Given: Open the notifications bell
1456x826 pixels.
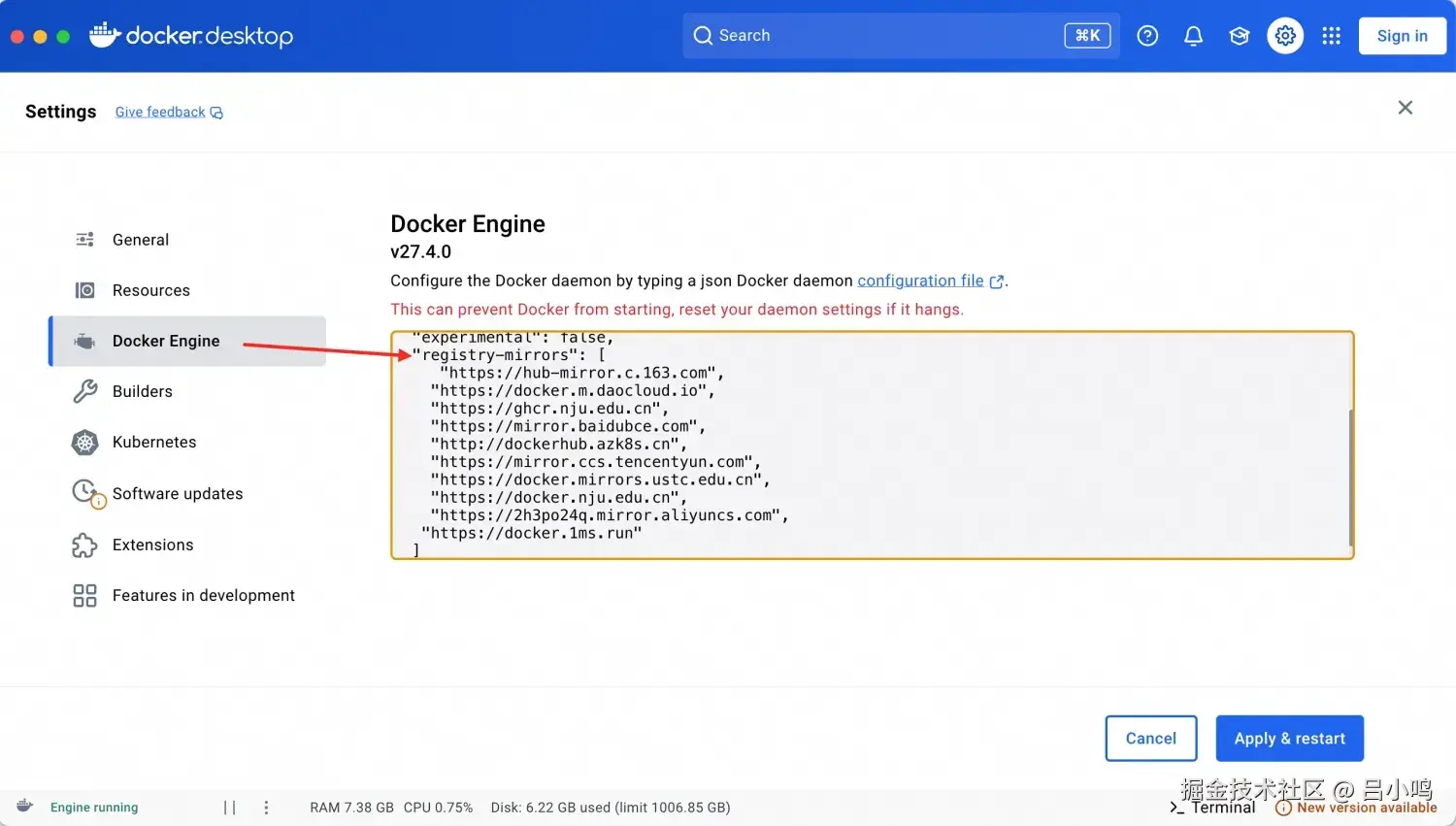Looking at the screenshot, I should tap(1193, 36).
